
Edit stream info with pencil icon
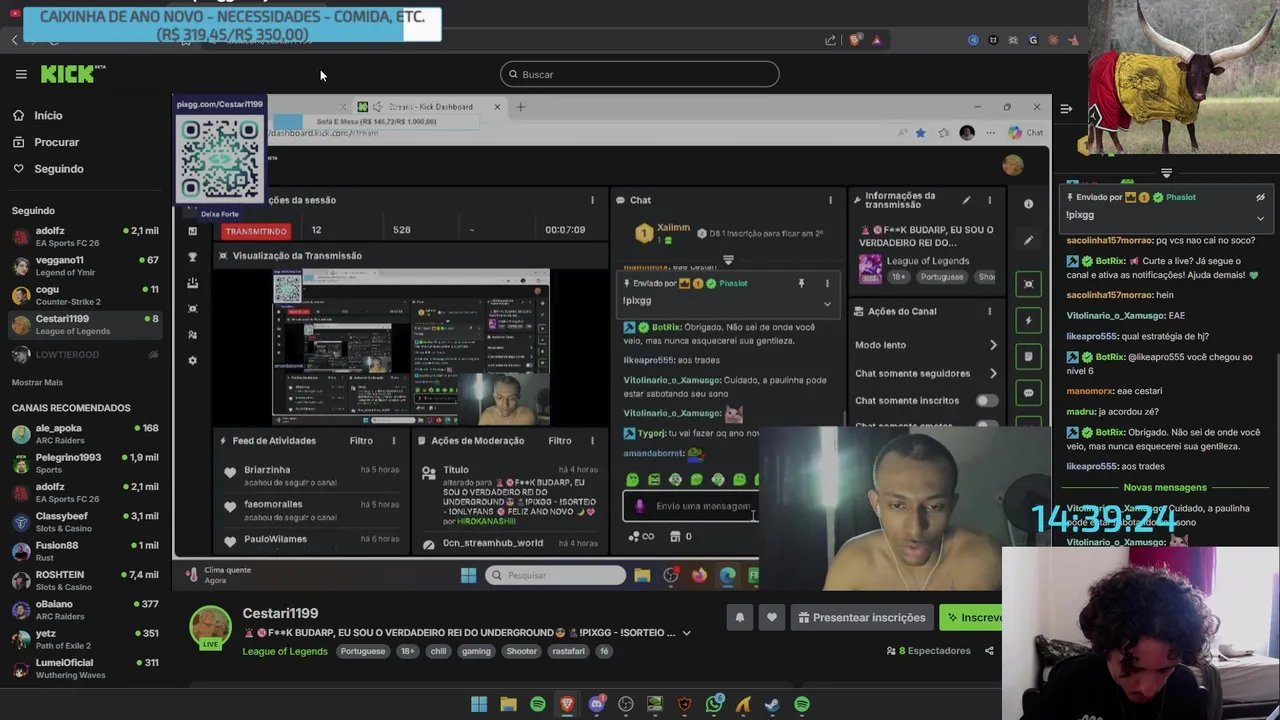coord(966,200)
